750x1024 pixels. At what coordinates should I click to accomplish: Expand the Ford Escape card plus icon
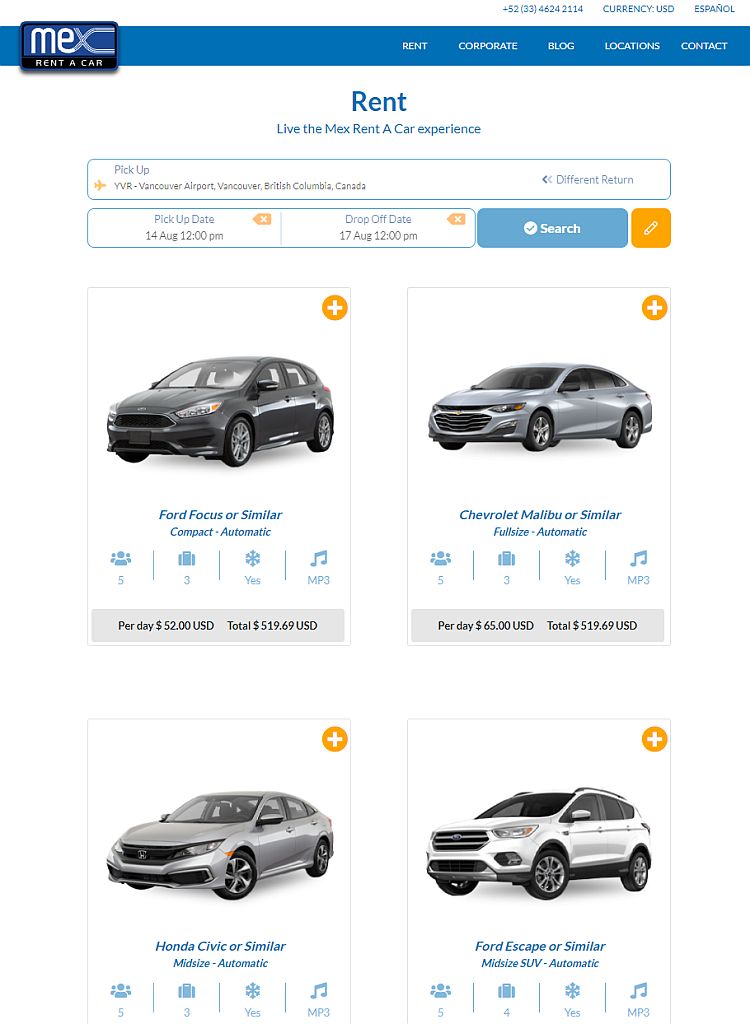click(x=654, y=739)
